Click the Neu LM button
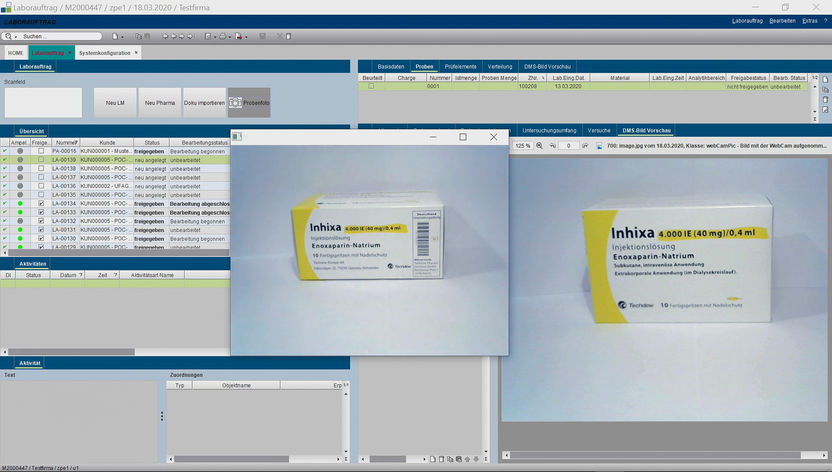Screen dimensions: 832x472 [115, 102]
